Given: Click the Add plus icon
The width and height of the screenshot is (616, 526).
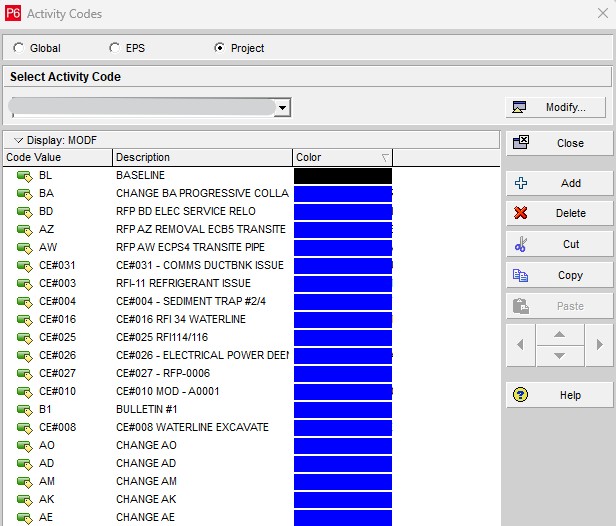Looking at the screenshot, I should [520, 184].
